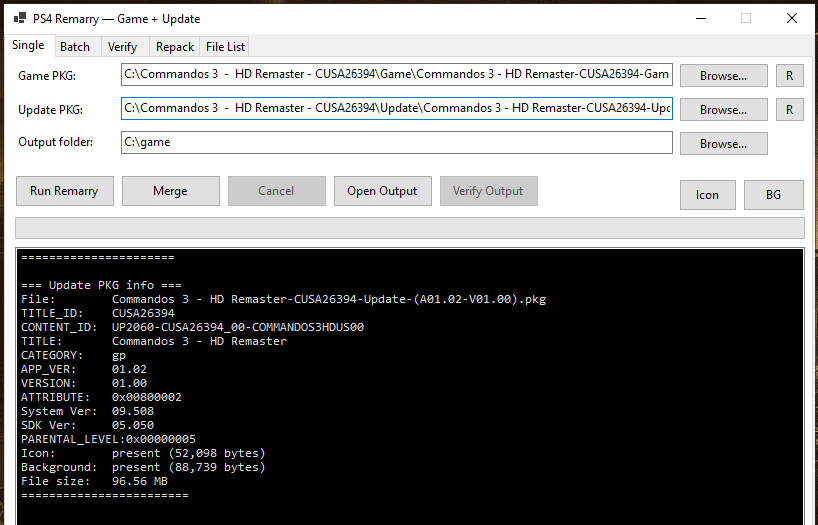Click the '=== Update PKG info ===' log header

pos(101,285)
